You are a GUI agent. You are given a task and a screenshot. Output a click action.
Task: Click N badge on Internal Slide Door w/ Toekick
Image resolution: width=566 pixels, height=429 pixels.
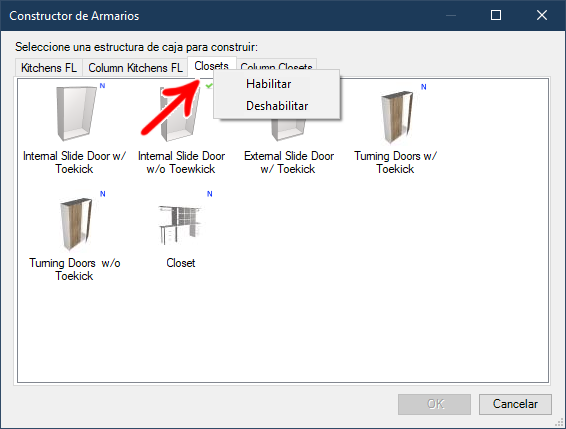pos(103,86)
